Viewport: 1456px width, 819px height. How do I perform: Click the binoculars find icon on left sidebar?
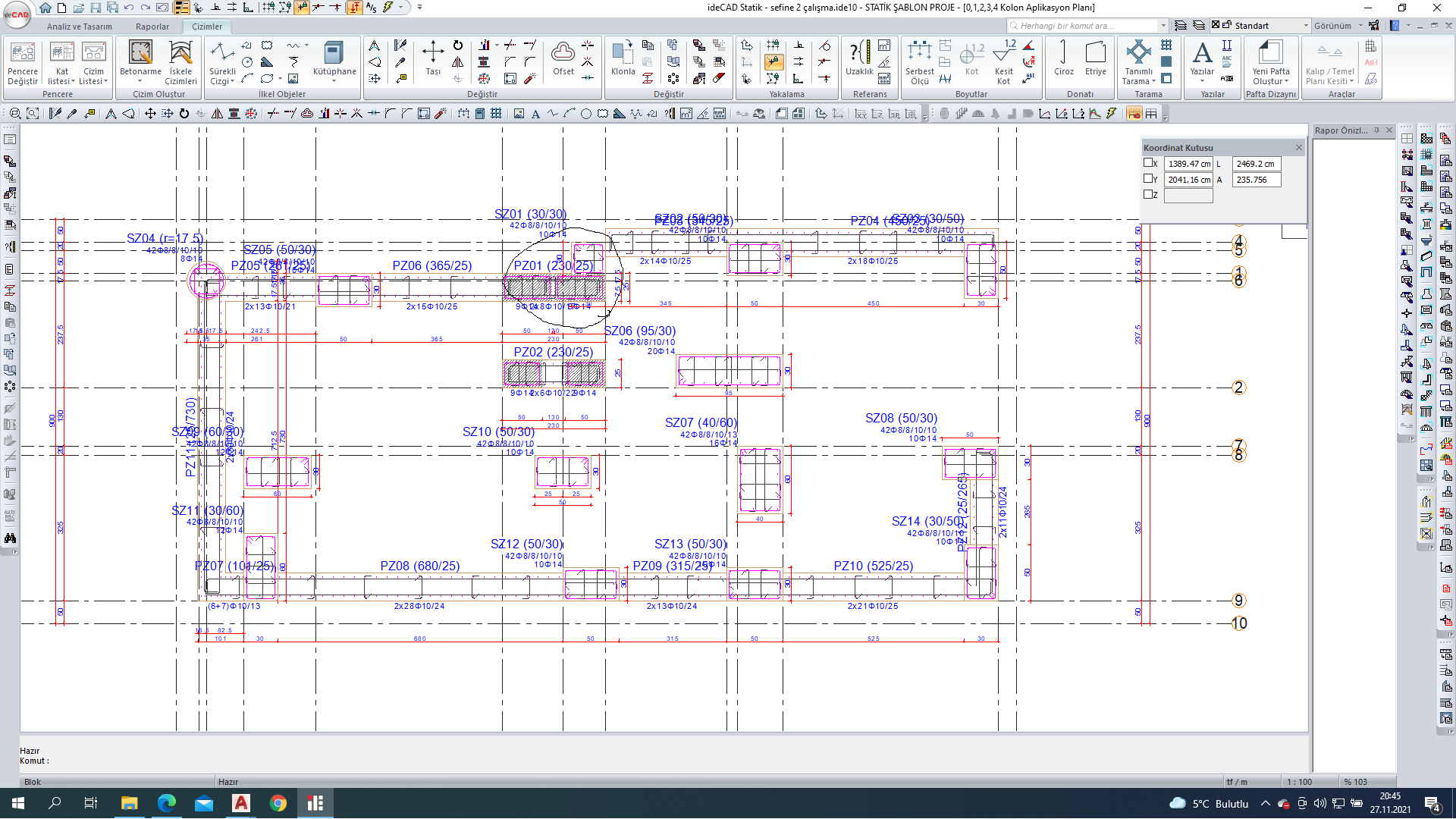10,538
